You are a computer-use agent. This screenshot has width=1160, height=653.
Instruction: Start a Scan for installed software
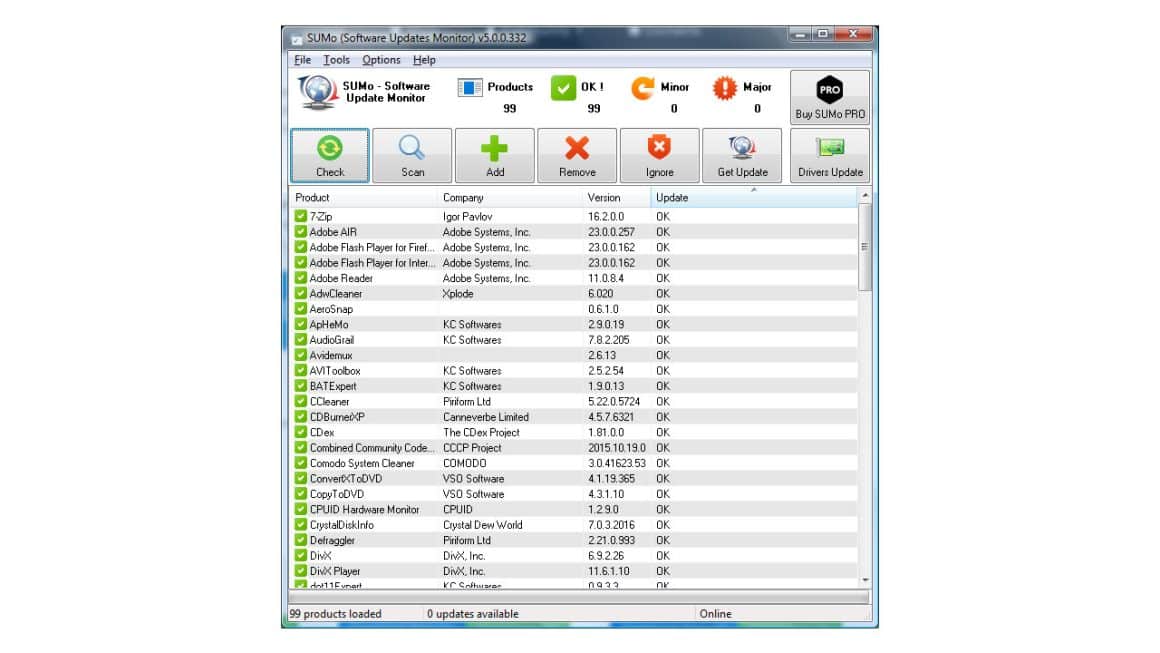click(x=412, y=155)
